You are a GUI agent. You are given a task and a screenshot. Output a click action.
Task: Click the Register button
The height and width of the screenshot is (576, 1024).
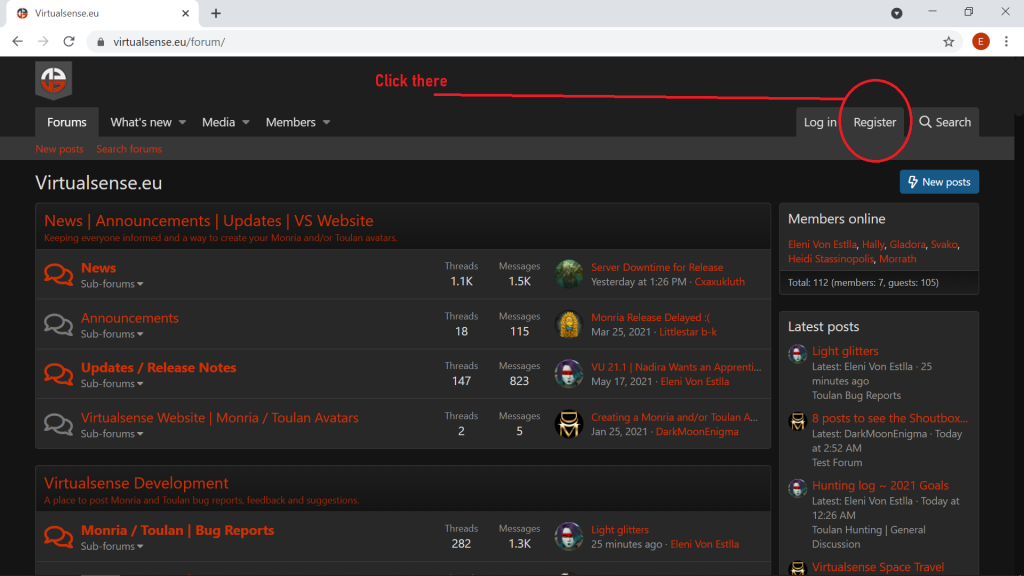click(x=874, y=122)
